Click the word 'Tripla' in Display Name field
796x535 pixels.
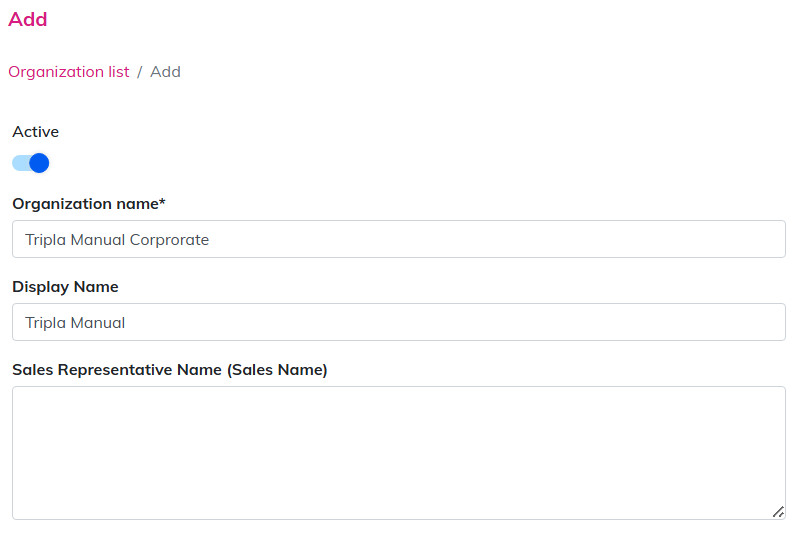45,323
